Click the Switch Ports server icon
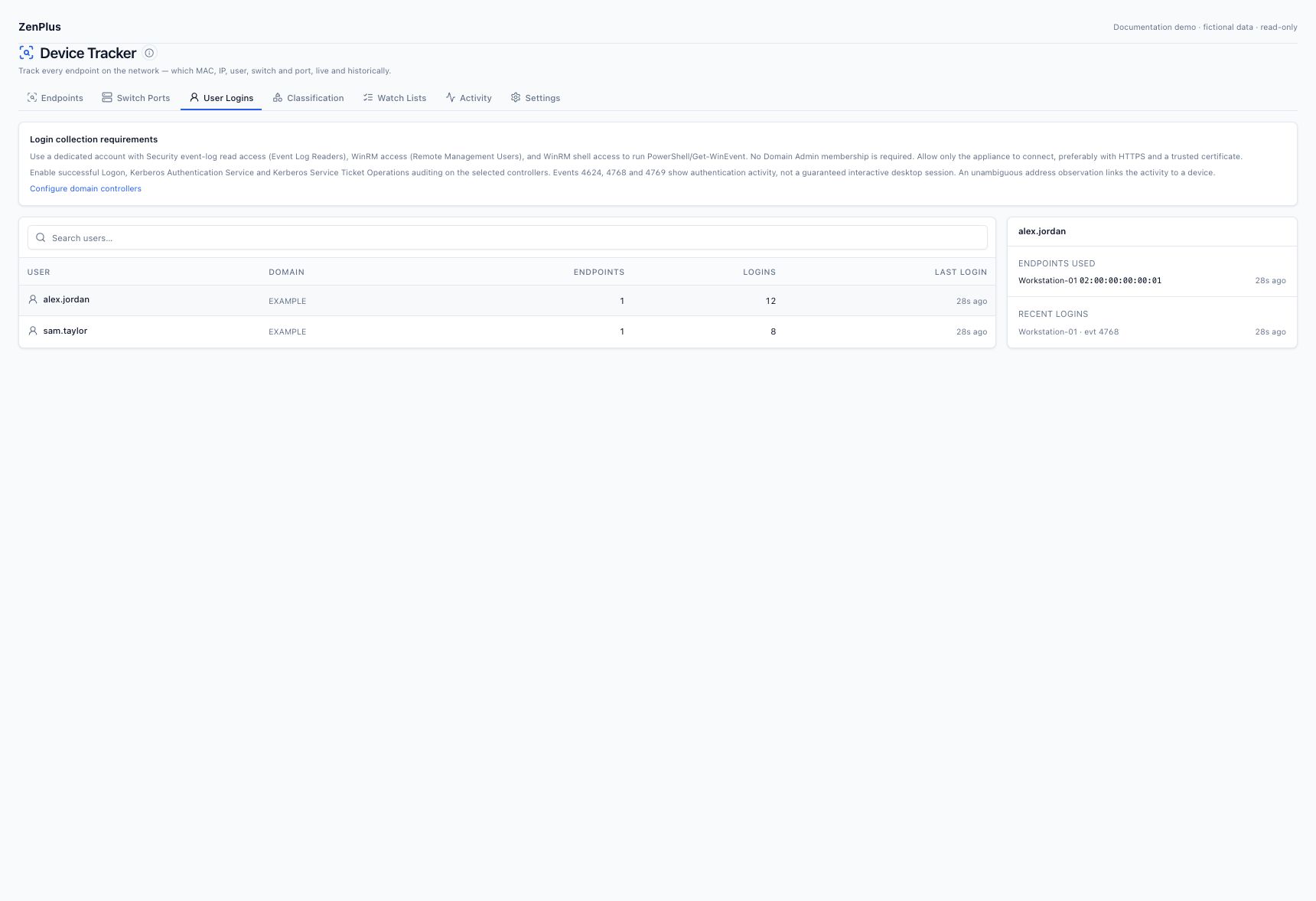Screen dimensions: 1316x901 click(x=107, y=97)
